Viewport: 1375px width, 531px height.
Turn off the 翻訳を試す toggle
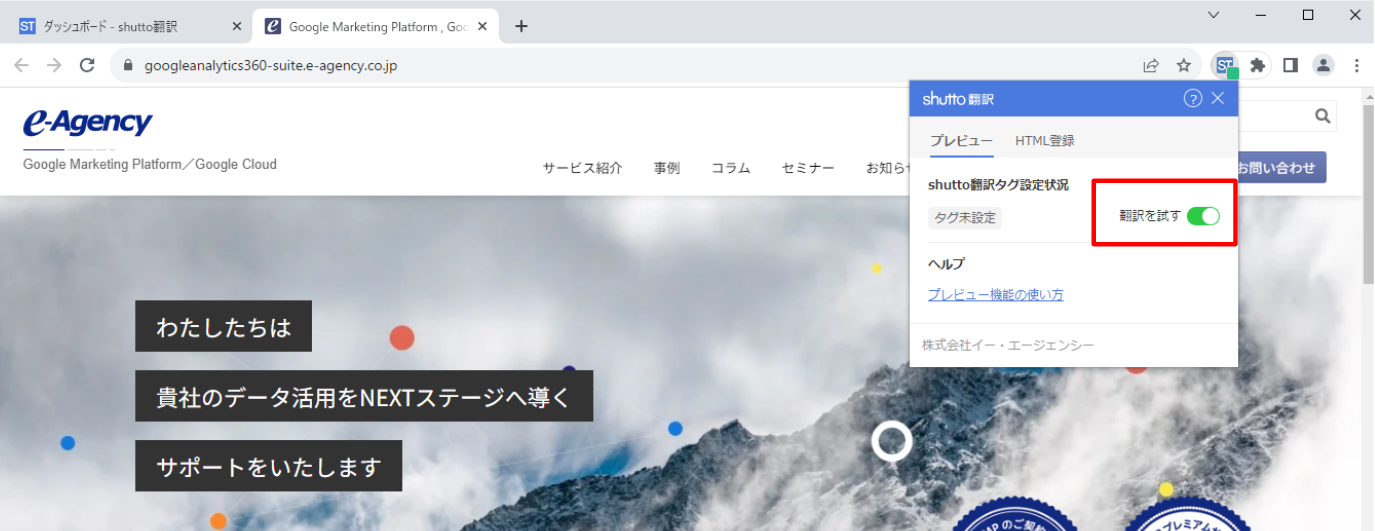tap(1203, 216)
